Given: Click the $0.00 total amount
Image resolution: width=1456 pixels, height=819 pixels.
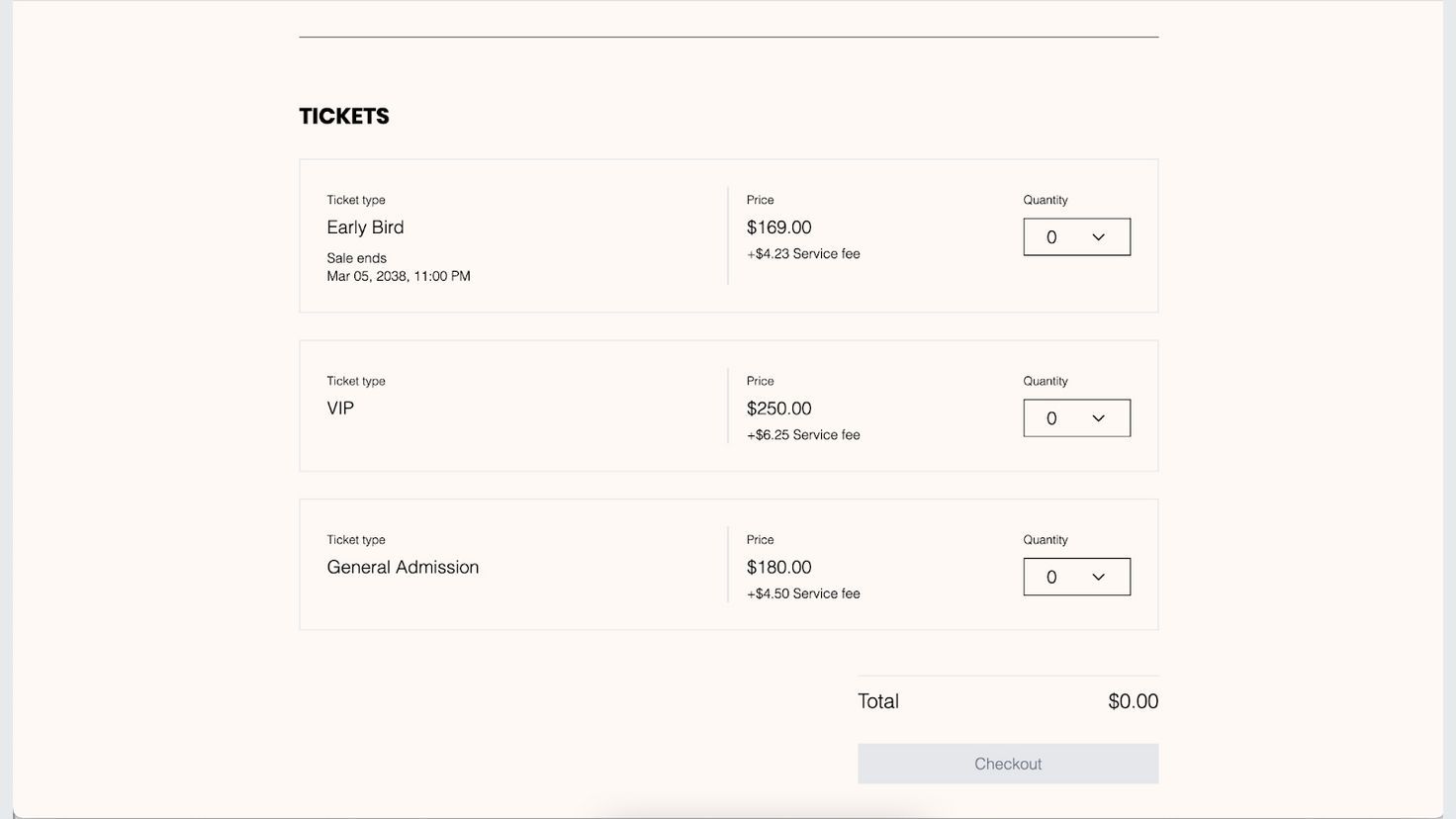Looking at the screenshot, I should point(1133,701).
